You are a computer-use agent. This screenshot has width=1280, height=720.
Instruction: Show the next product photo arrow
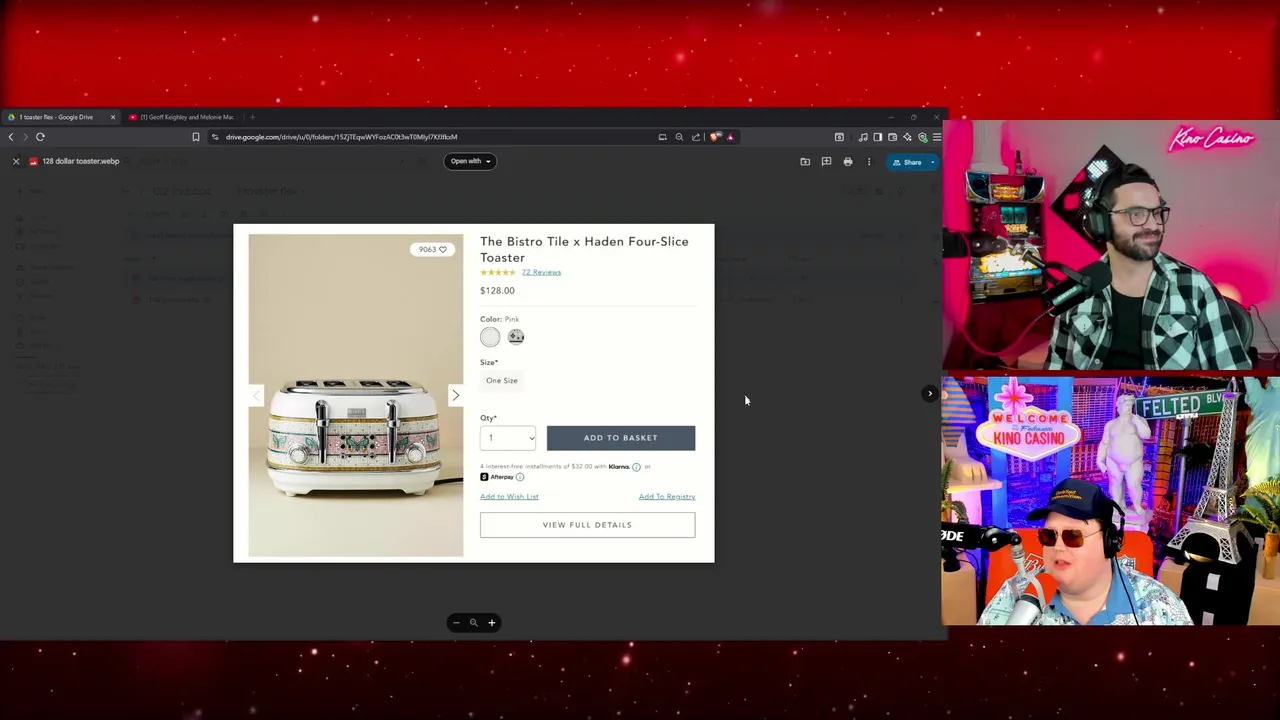tap(456, 395)
